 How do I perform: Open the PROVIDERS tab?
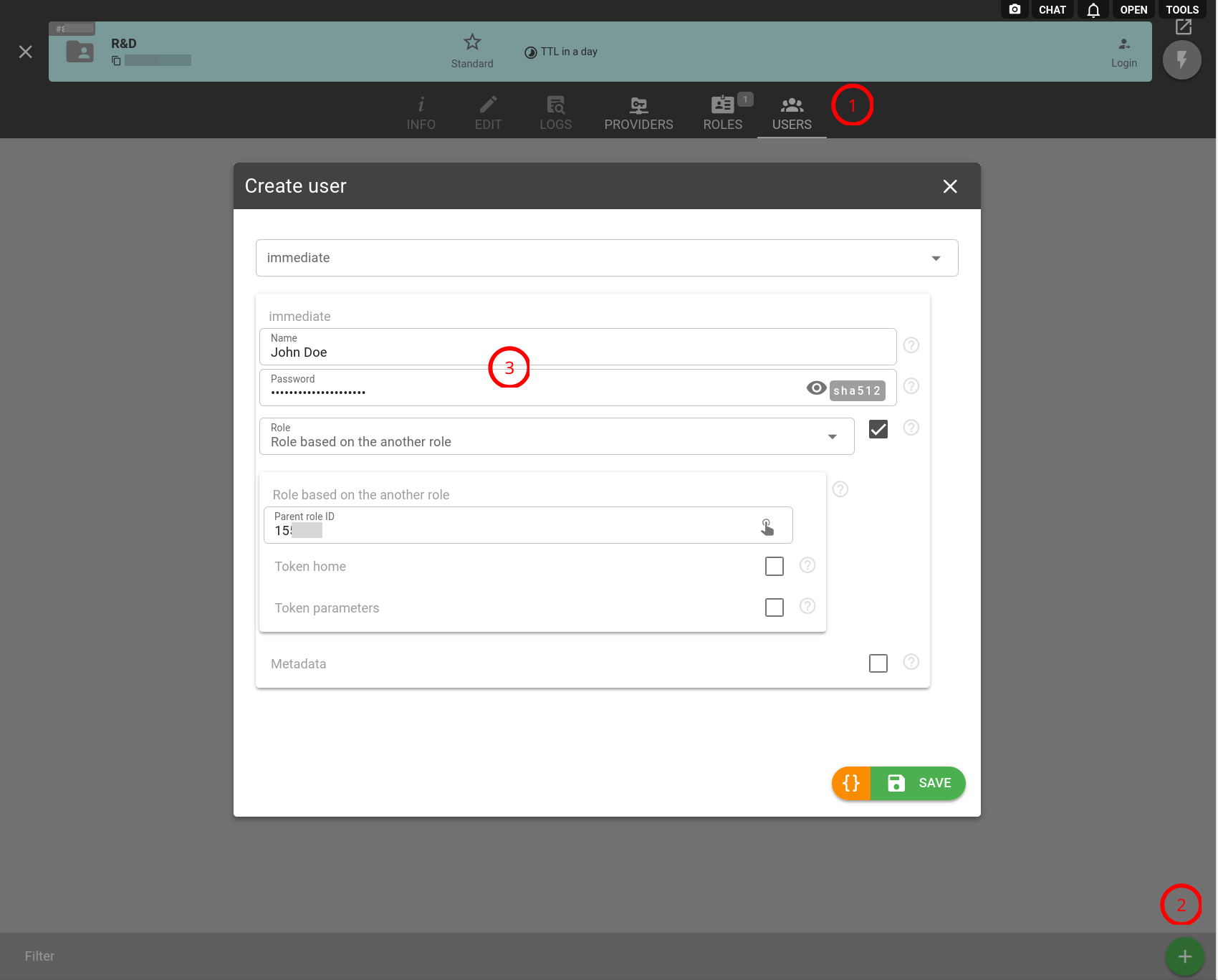(x=638, y=113)
